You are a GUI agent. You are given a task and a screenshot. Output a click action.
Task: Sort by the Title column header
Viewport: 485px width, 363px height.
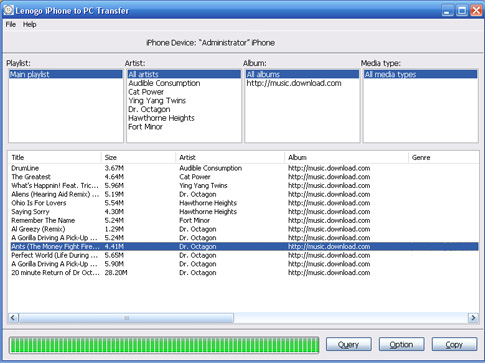point(55,157)
